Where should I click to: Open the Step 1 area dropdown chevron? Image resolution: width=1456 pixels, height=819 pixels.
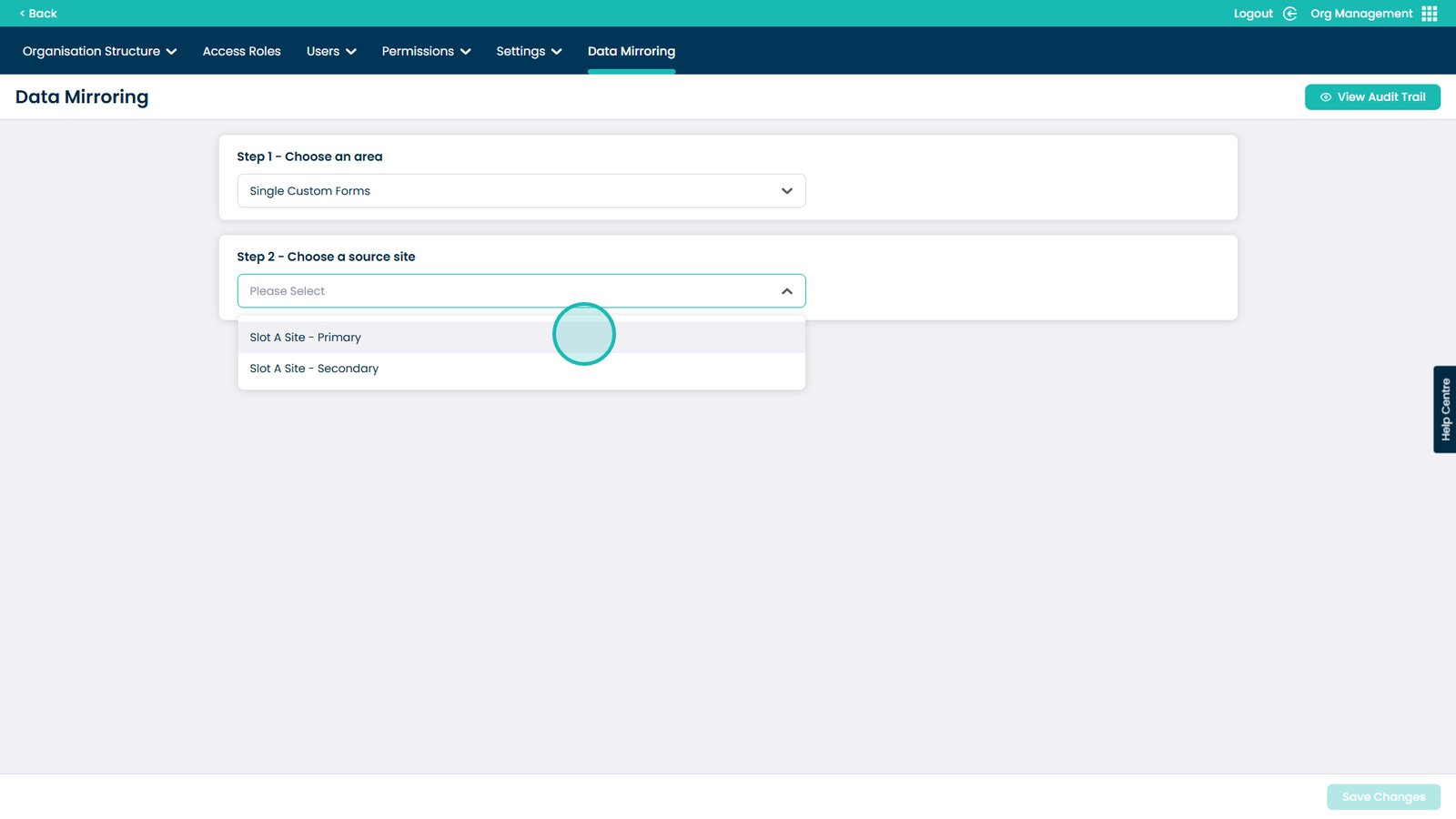(x=786, y=191)
